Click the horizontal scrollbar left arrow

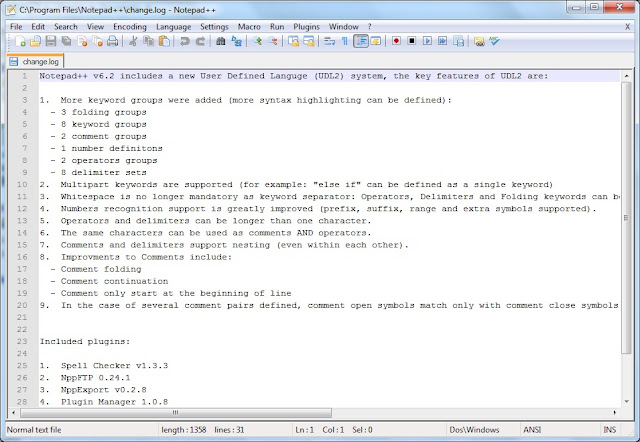13,413
